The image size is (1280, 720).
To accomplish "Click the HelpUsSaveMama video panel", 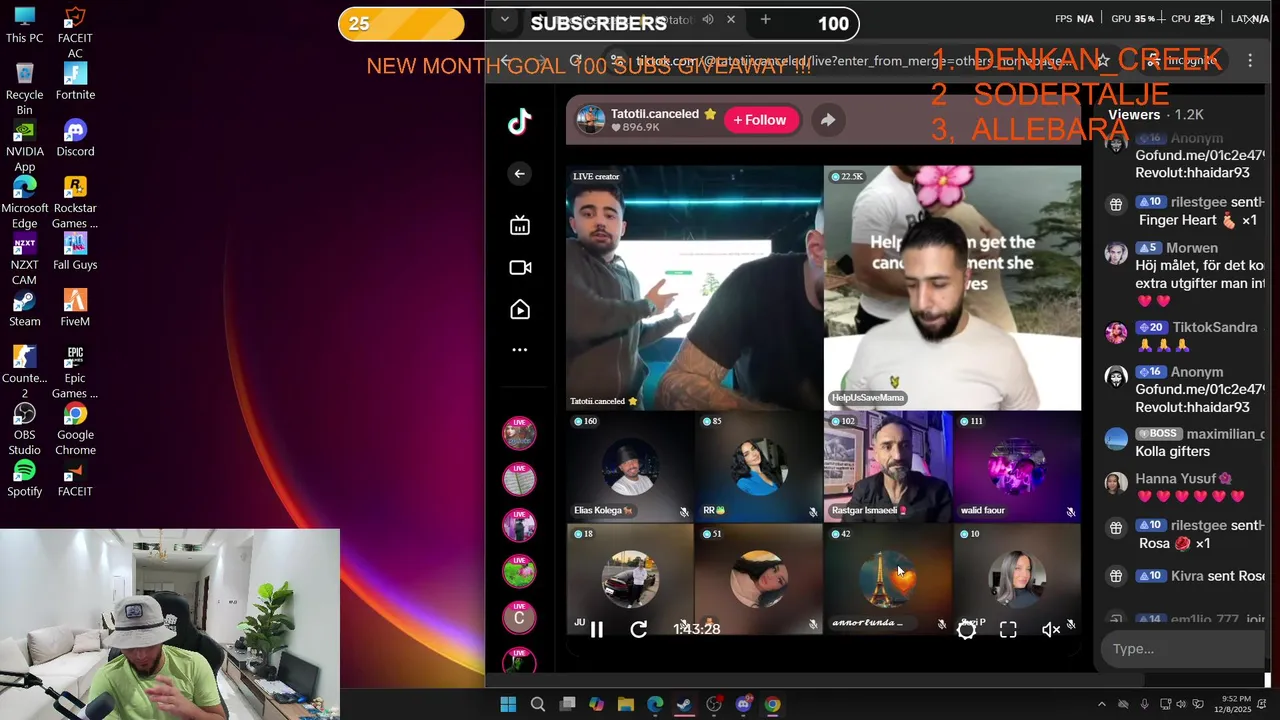I will (952, 288).
